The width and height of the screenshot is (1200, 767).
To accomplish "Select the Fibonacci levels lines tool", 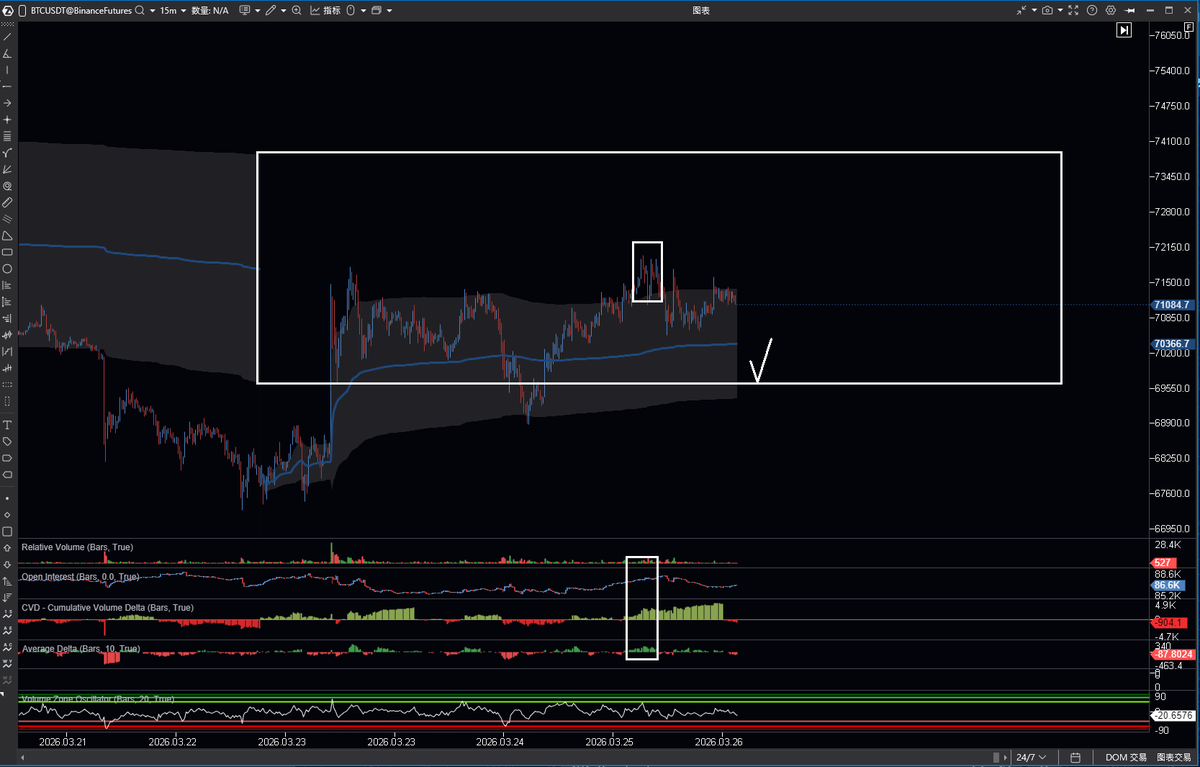I will tap(7, 136).
